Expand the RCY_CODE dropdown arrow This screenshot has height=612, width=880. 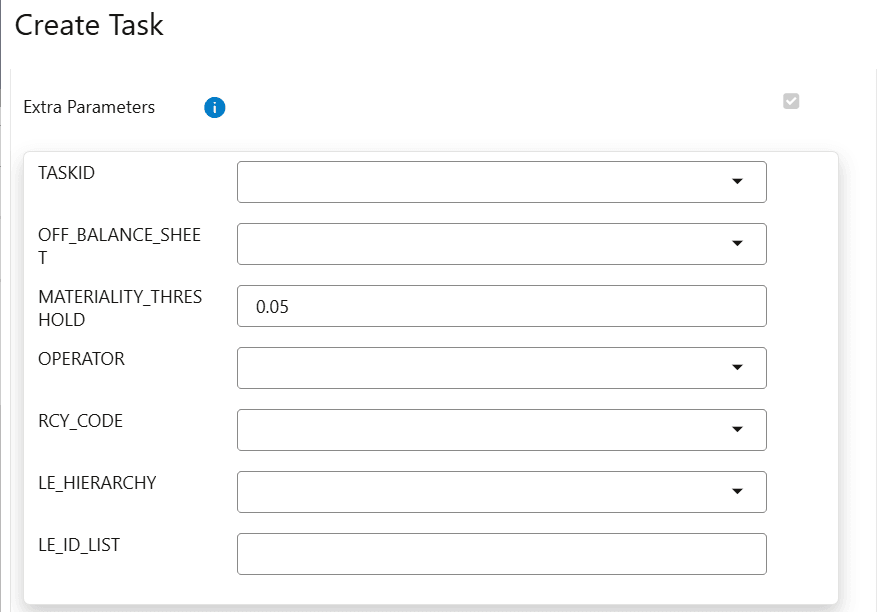[x=738, y=430]
